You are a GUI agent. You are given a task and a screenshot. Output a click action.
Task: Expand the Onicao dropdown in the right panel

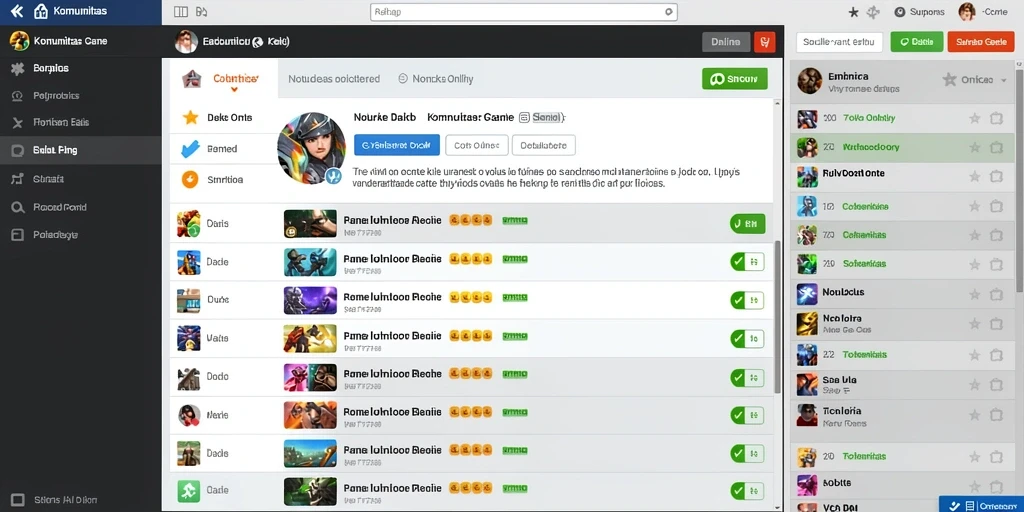[1003, 80]
